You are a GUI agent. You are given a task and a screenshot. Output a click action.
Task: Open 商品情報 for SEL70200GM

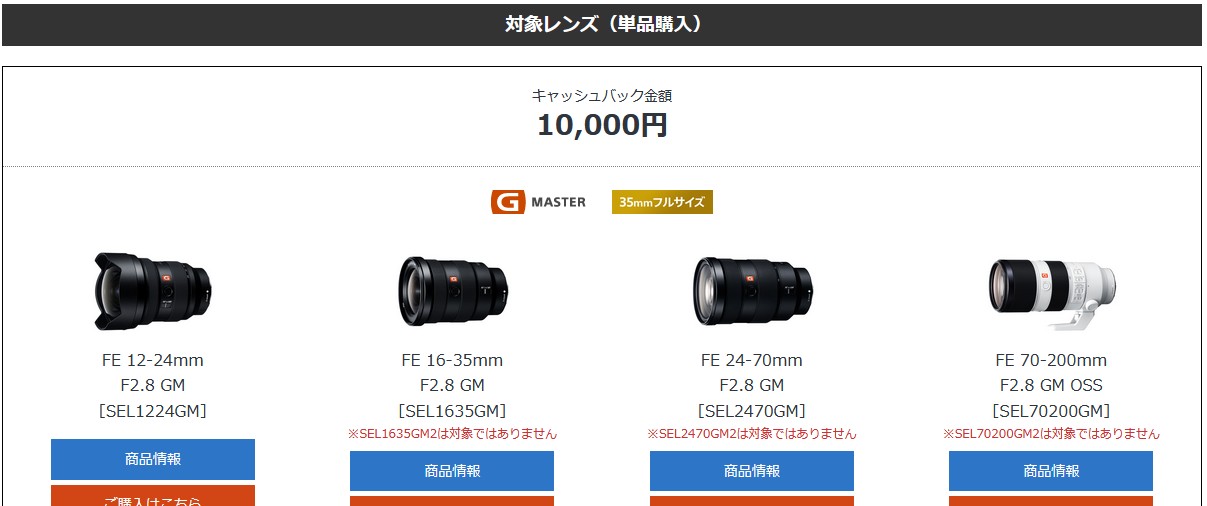[x=1051, y=471]
